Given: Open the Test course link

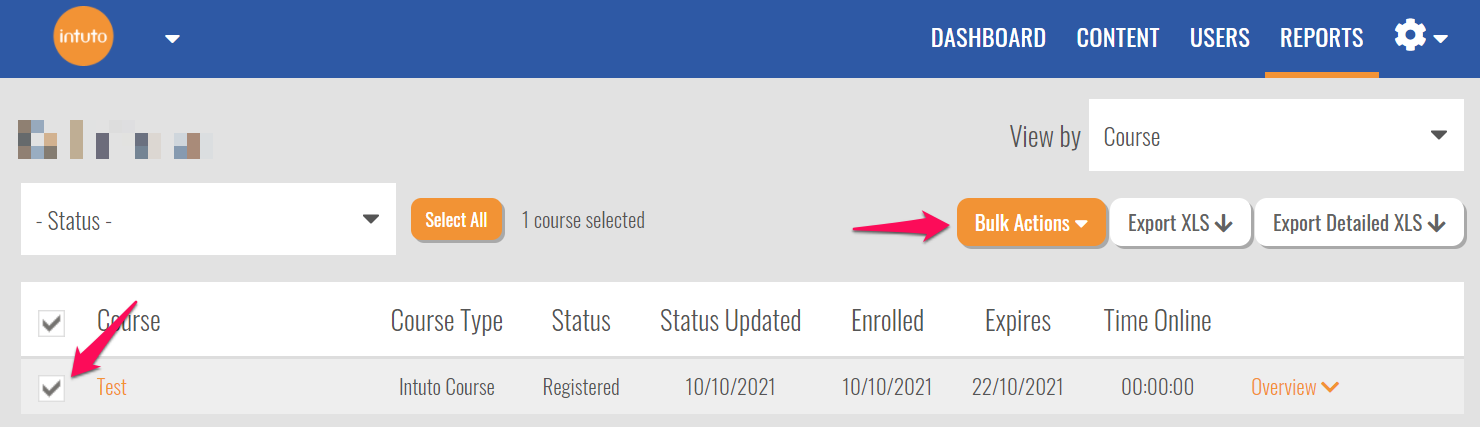Looking at the screenshot, I should 112,388.
